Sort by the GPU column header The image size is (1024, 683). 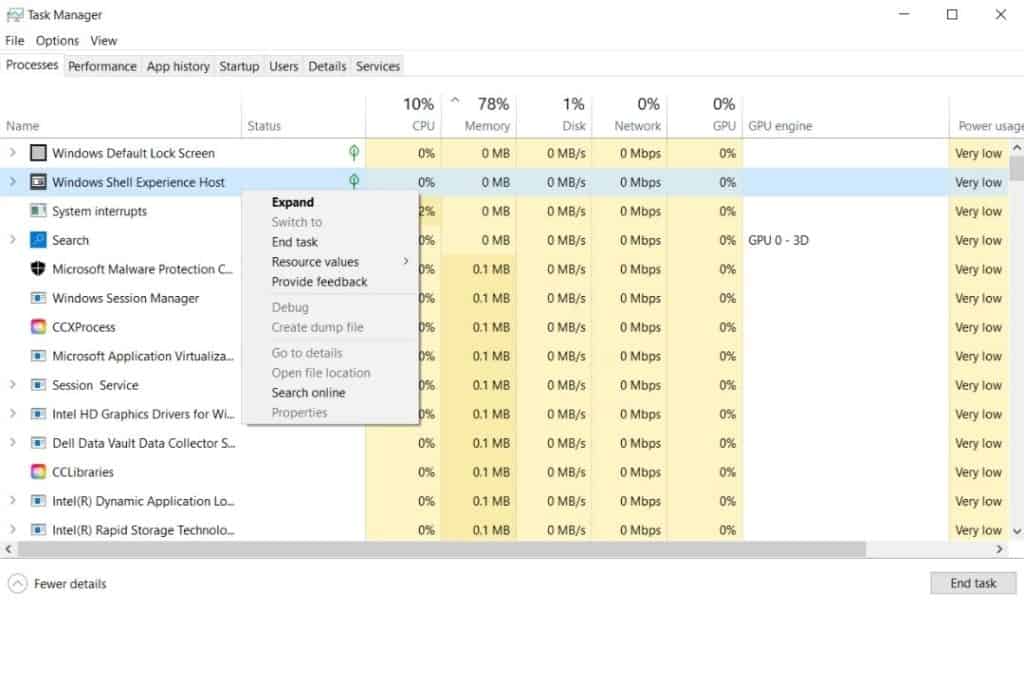705,116
